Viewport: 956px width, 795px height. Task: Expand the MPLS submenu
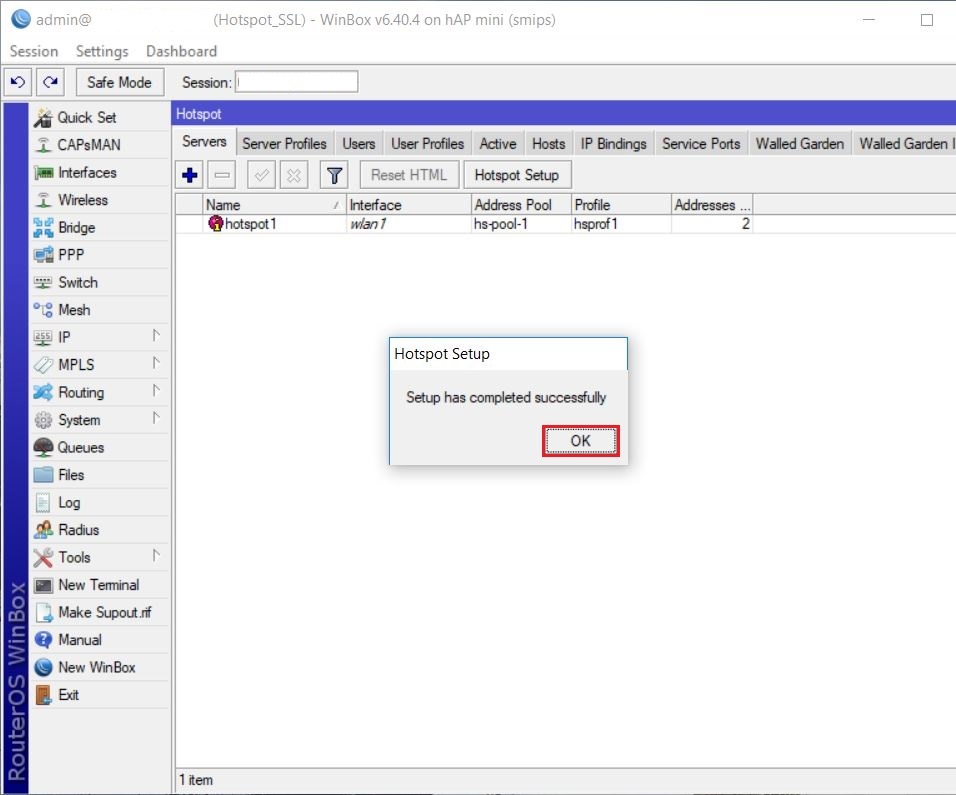click(x=100, y=365)
